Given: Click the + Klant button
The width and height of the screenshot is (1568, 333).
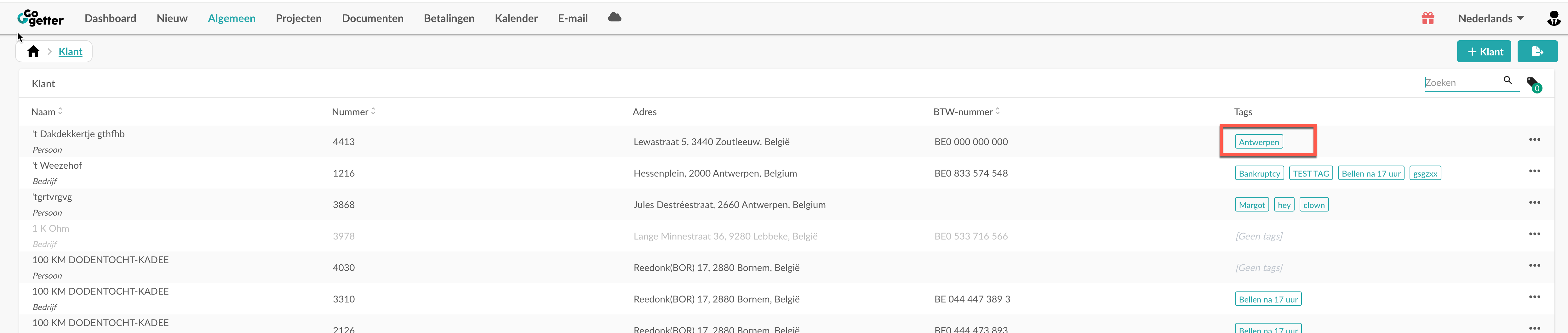Looking at the screenshot, I should [1484, 52].
